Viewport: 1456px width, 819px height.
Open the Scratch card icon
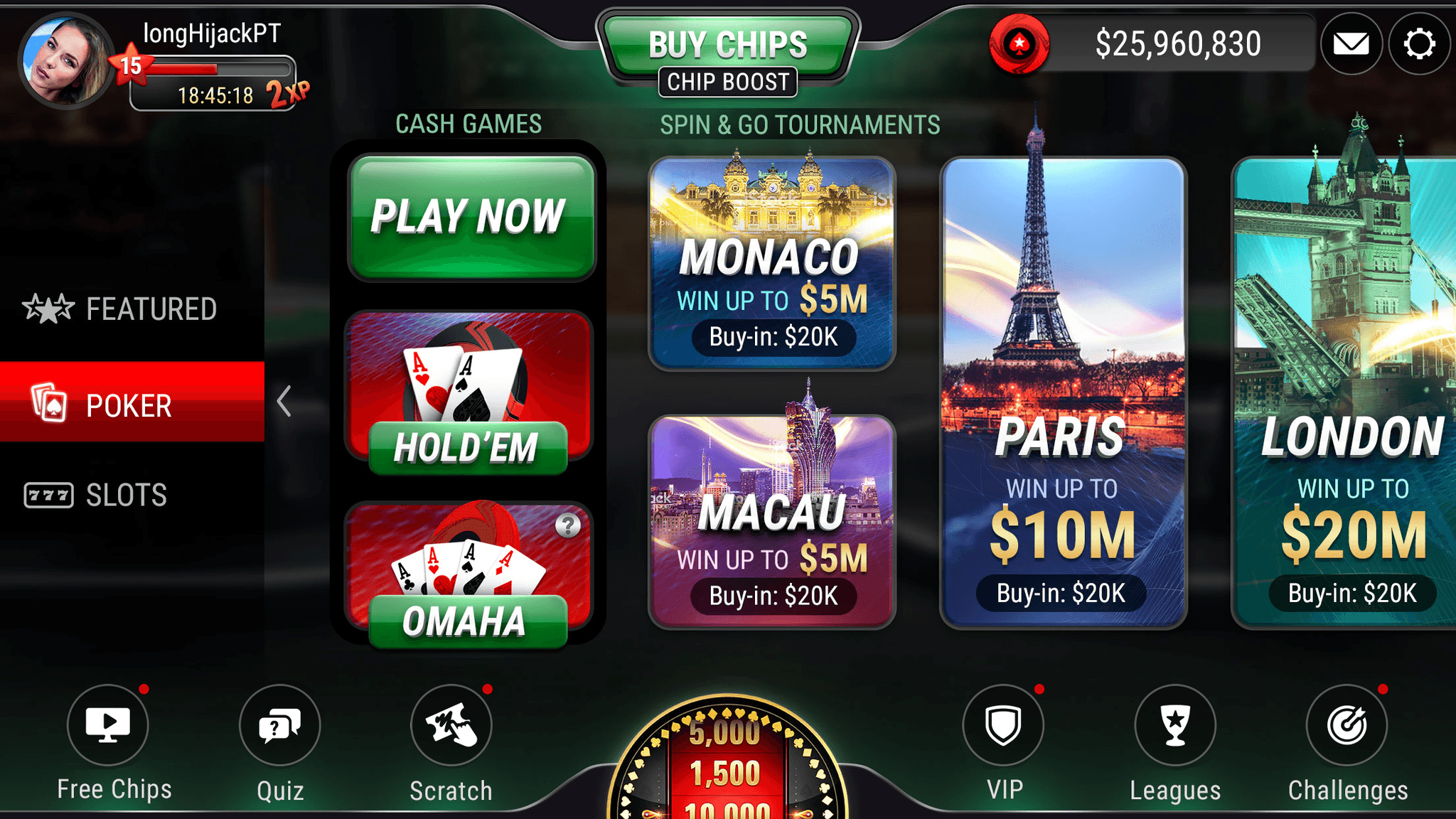pos(451,724)
